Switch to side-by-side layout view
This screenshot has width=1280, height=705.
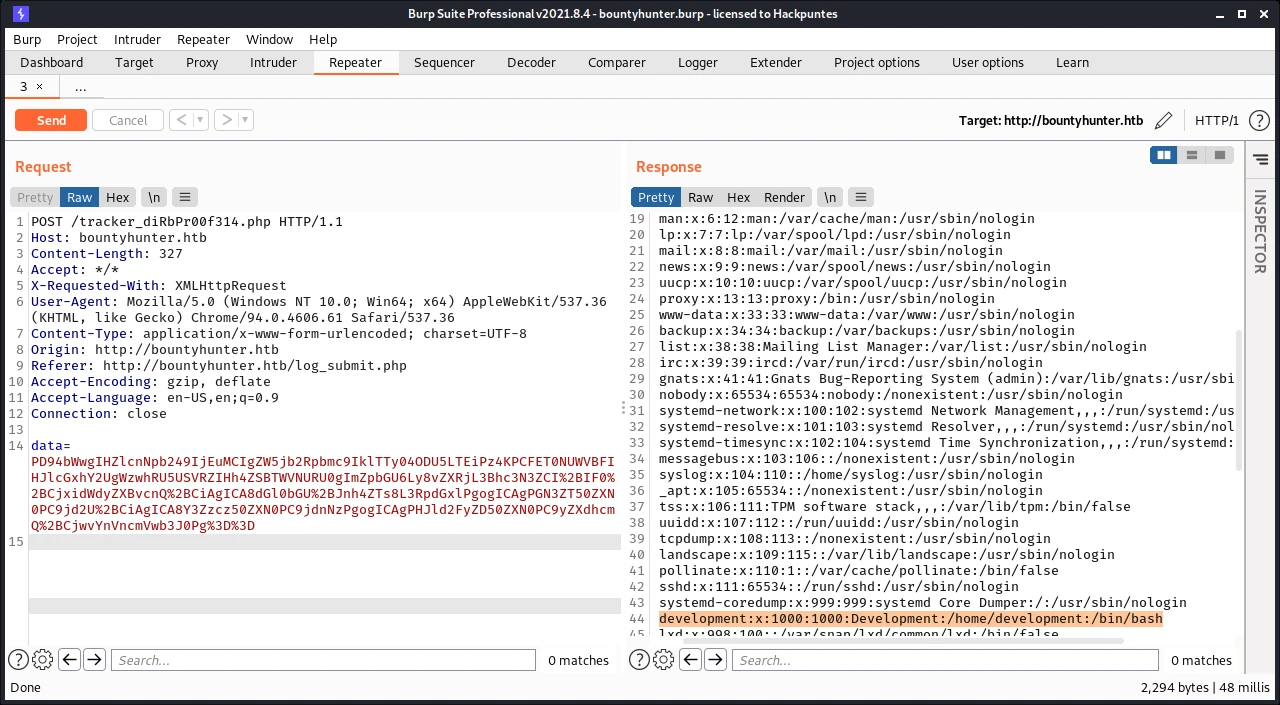click(x=1163, y=155)
